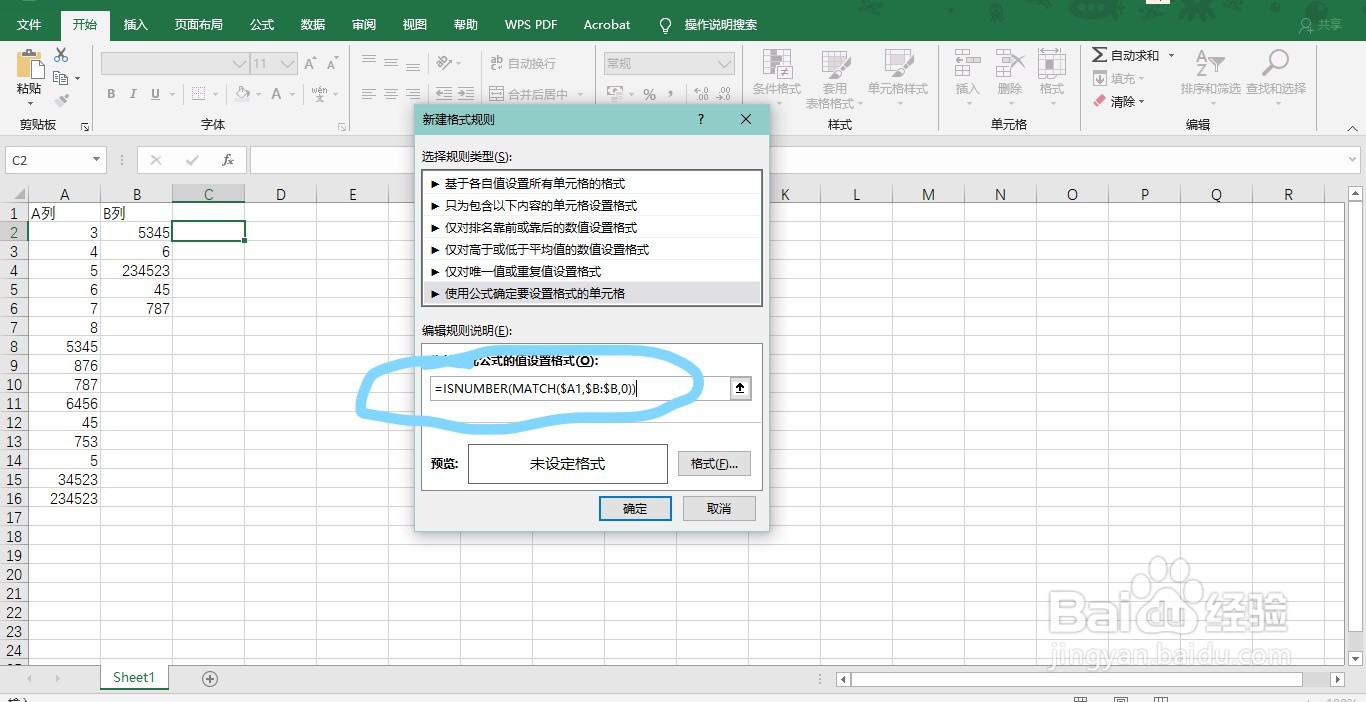Click the 格式(F)... button
This screenshot has height=702, width=1366.
coord(714,463)
